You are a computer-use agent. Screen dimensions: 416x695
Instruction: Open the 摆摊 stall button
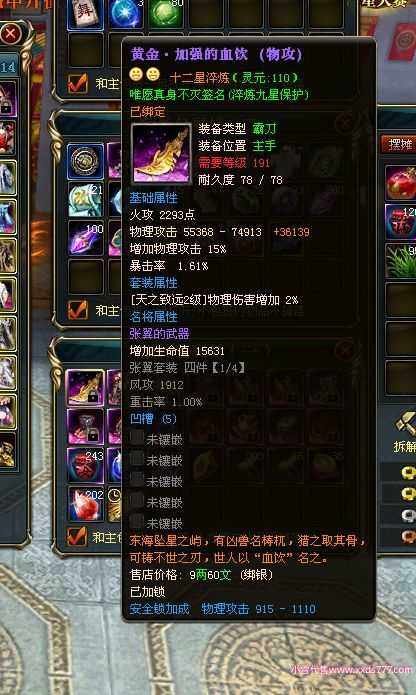399,144
